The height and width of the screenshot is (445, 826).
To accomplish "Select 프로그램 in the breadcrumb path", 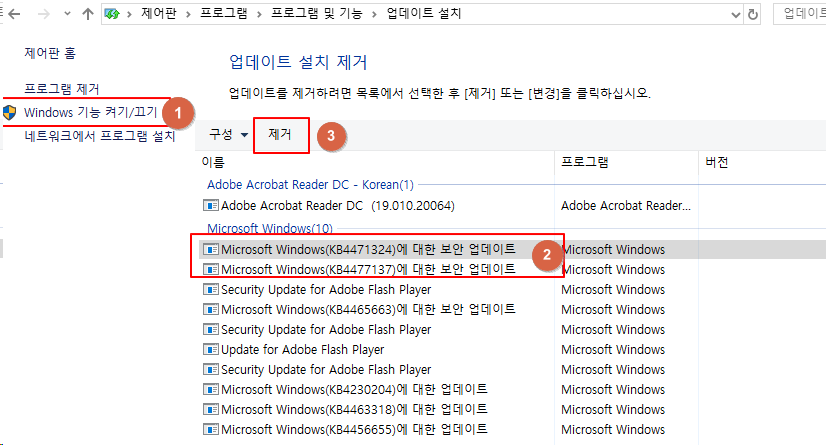I will pyautogui.click(x=224, y=14).
